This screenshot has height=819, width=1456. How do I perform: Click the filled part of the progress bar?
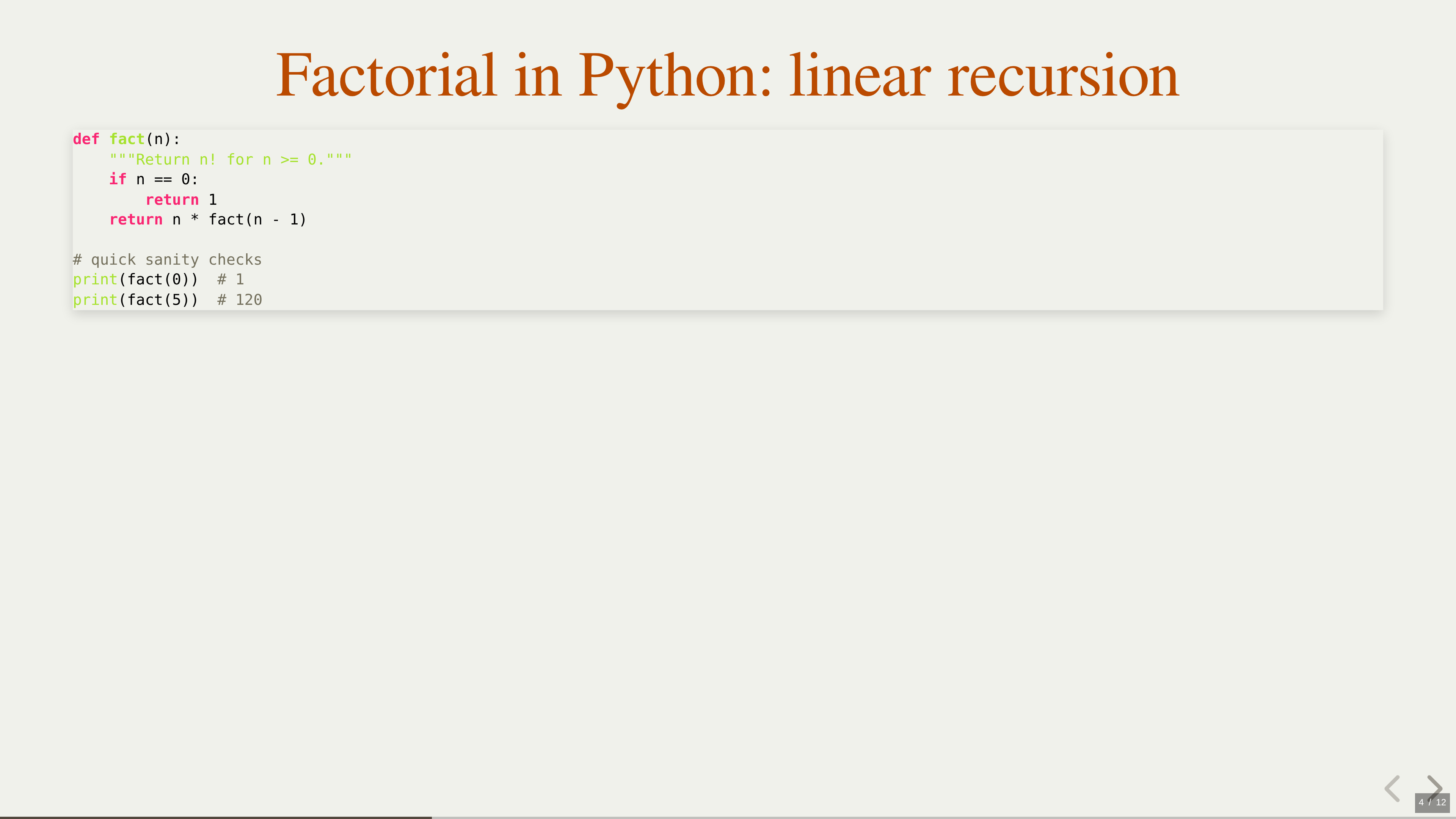tap(215, 817)
